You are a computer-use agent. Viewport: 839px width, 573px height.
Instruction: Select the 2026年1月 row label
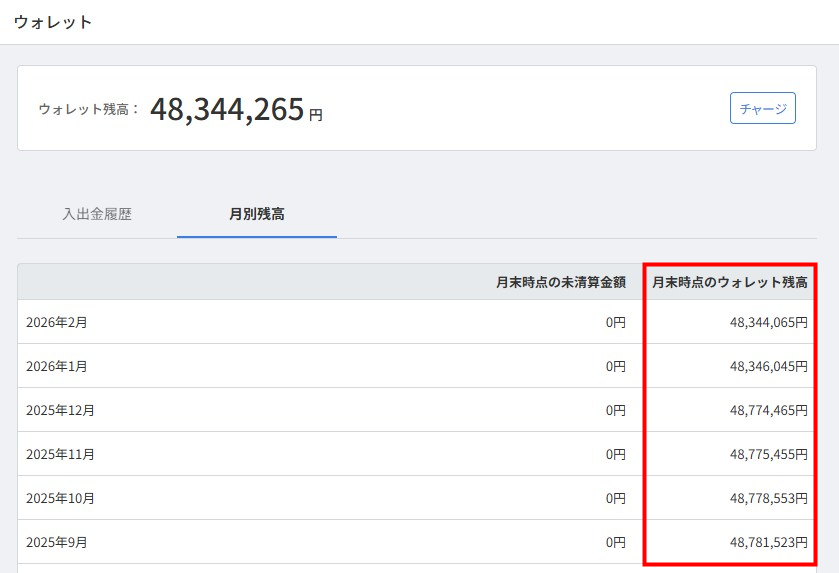pos(57,367)
